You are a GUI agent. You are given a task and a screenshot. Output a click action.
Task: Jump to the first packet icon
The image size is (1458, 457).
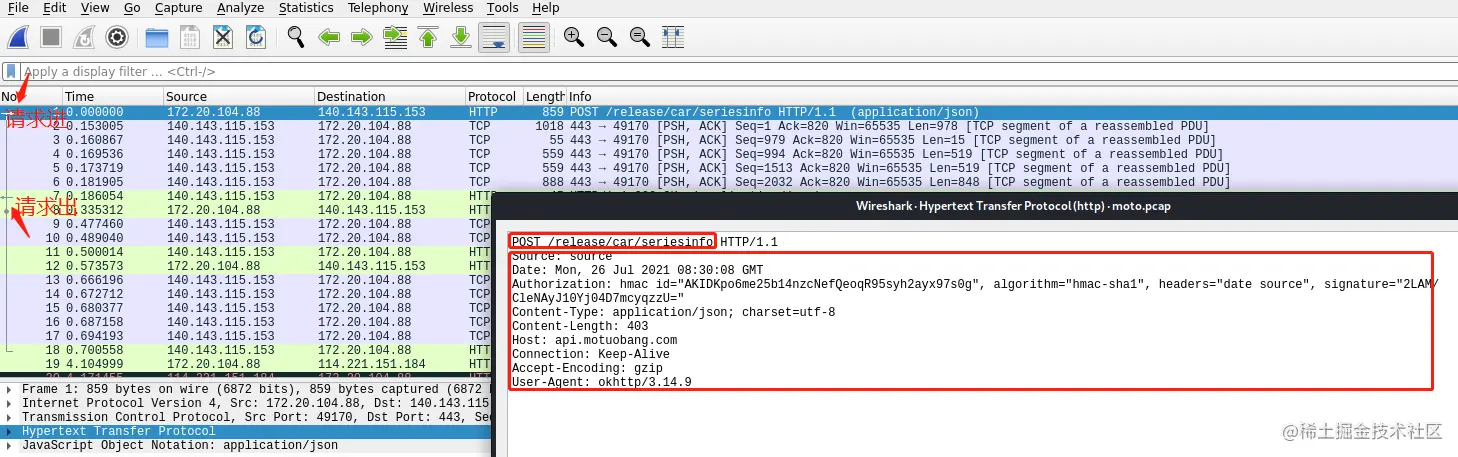click(428, 38)
